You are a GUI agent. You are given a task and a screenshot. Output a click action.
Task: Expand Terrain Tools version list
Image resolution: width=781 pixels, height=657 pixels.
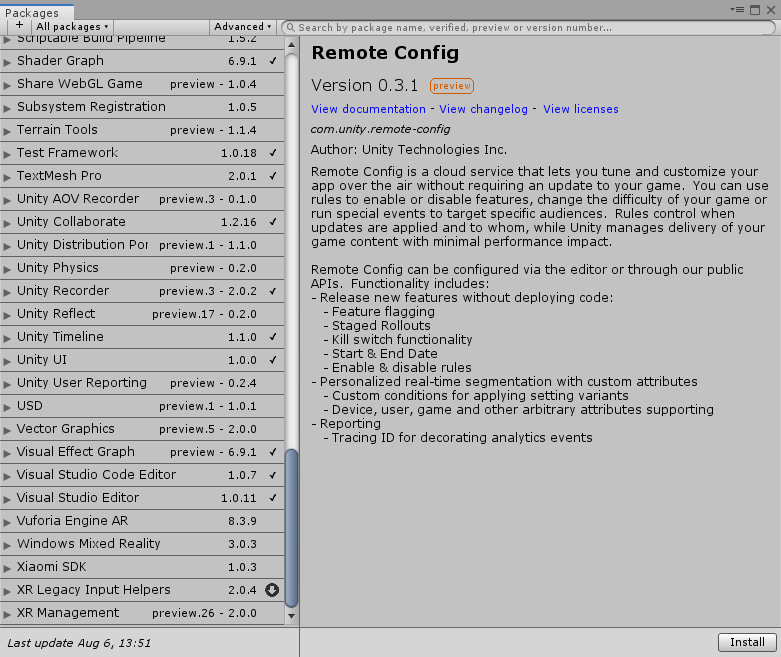pos(7,131)
